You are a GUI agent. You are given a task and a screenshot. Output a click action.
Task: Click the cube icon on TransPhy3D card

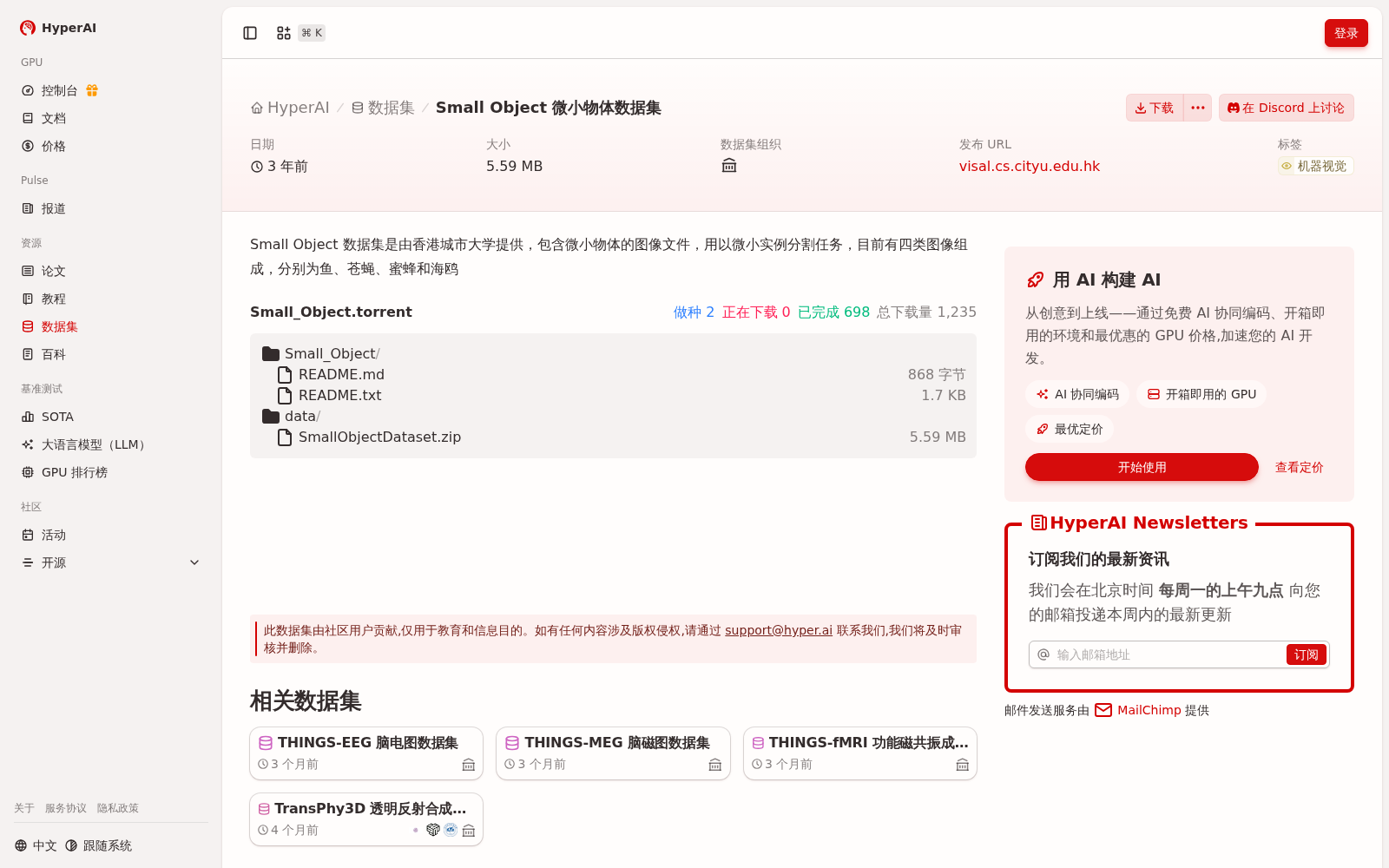click(x=433, y=830)
